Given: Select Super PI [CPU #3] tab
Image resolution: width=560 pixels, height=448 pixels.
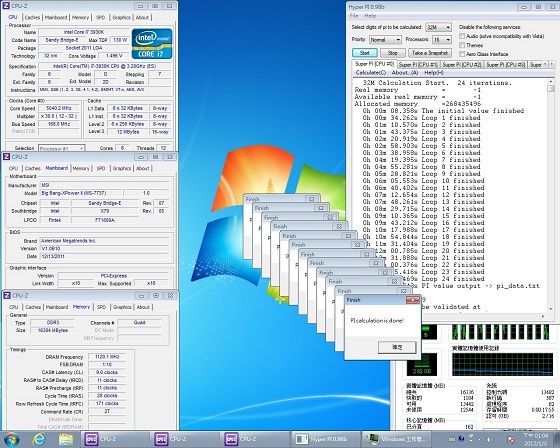Looking at the screenshot, I should [505, 65].
